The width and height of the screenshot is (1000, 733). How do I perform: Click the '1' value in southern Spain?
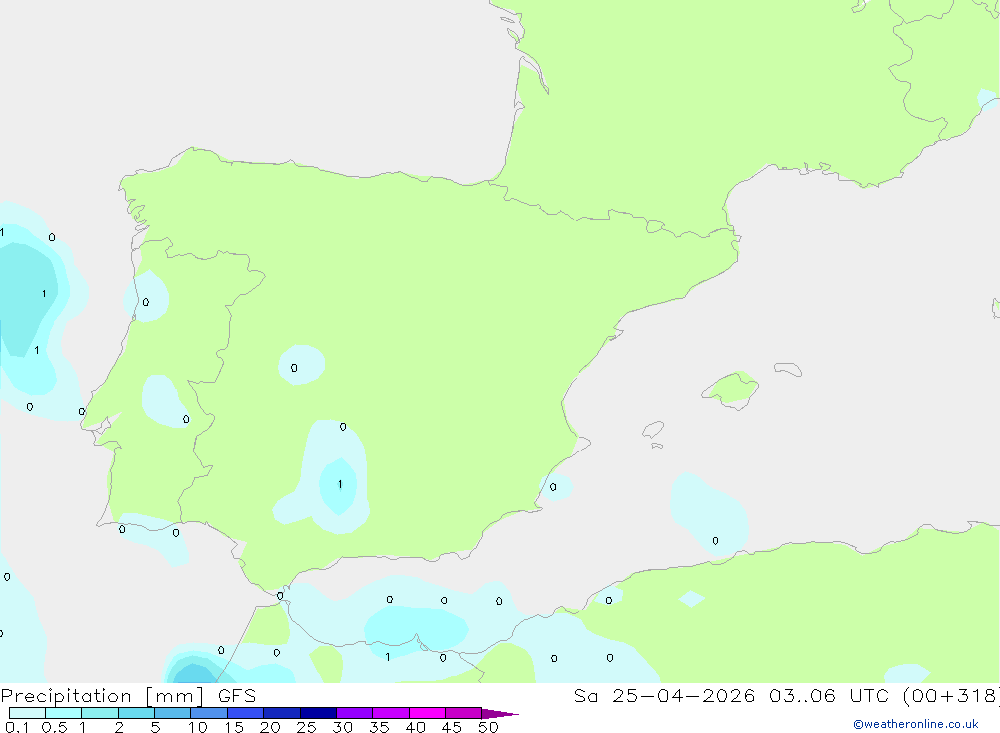click(x=340, y=484)
